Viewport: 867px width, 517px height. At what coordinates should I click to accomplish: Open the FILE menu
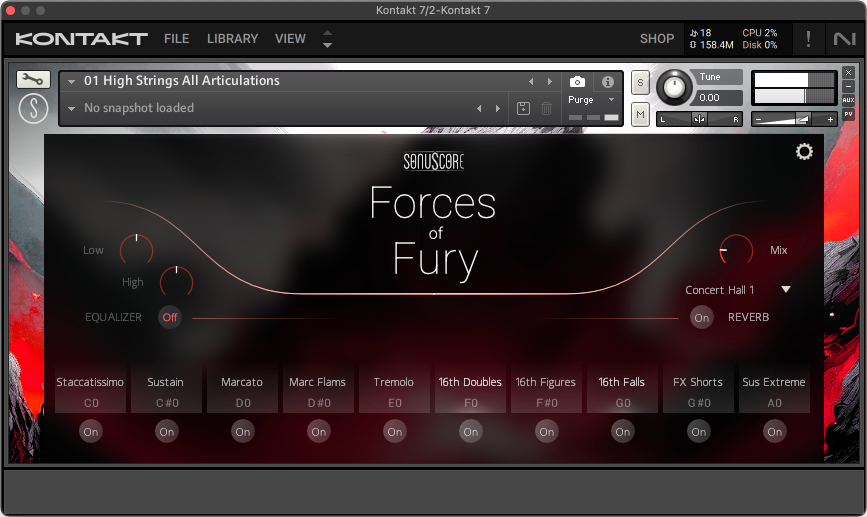pos(176,39)
